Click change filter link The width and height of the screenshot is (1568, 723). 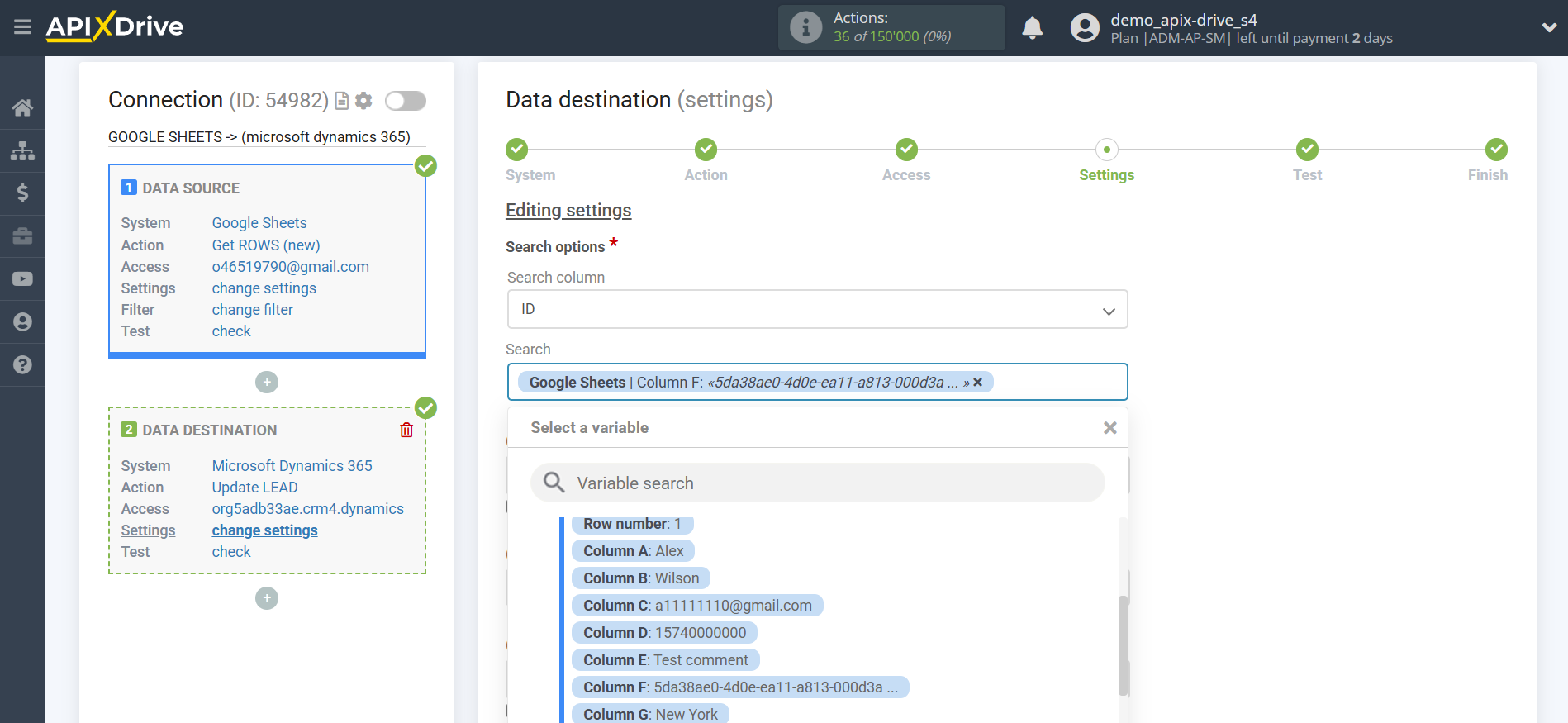253,310
